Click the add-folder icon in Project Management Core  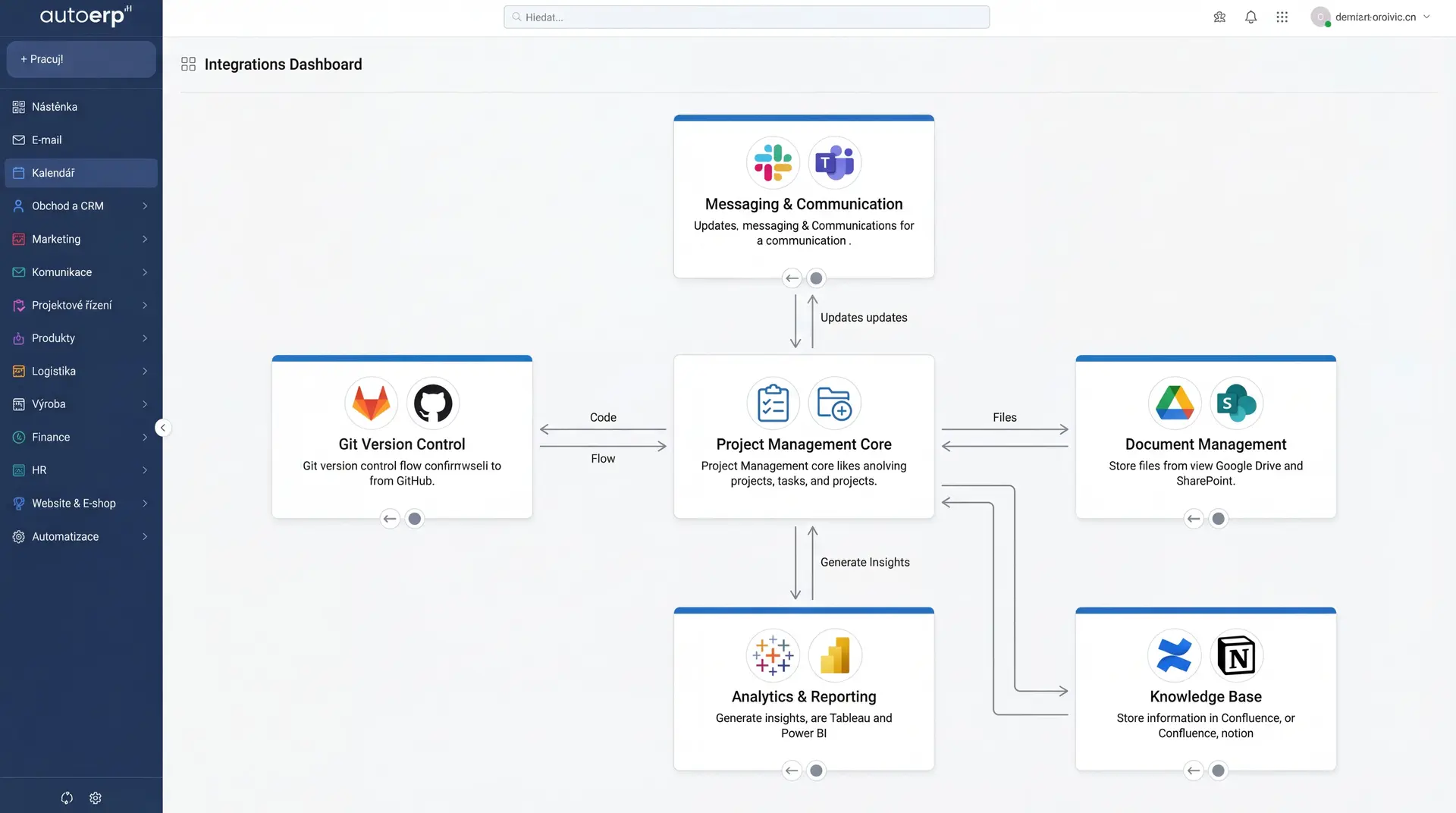(x=834, y=403)
